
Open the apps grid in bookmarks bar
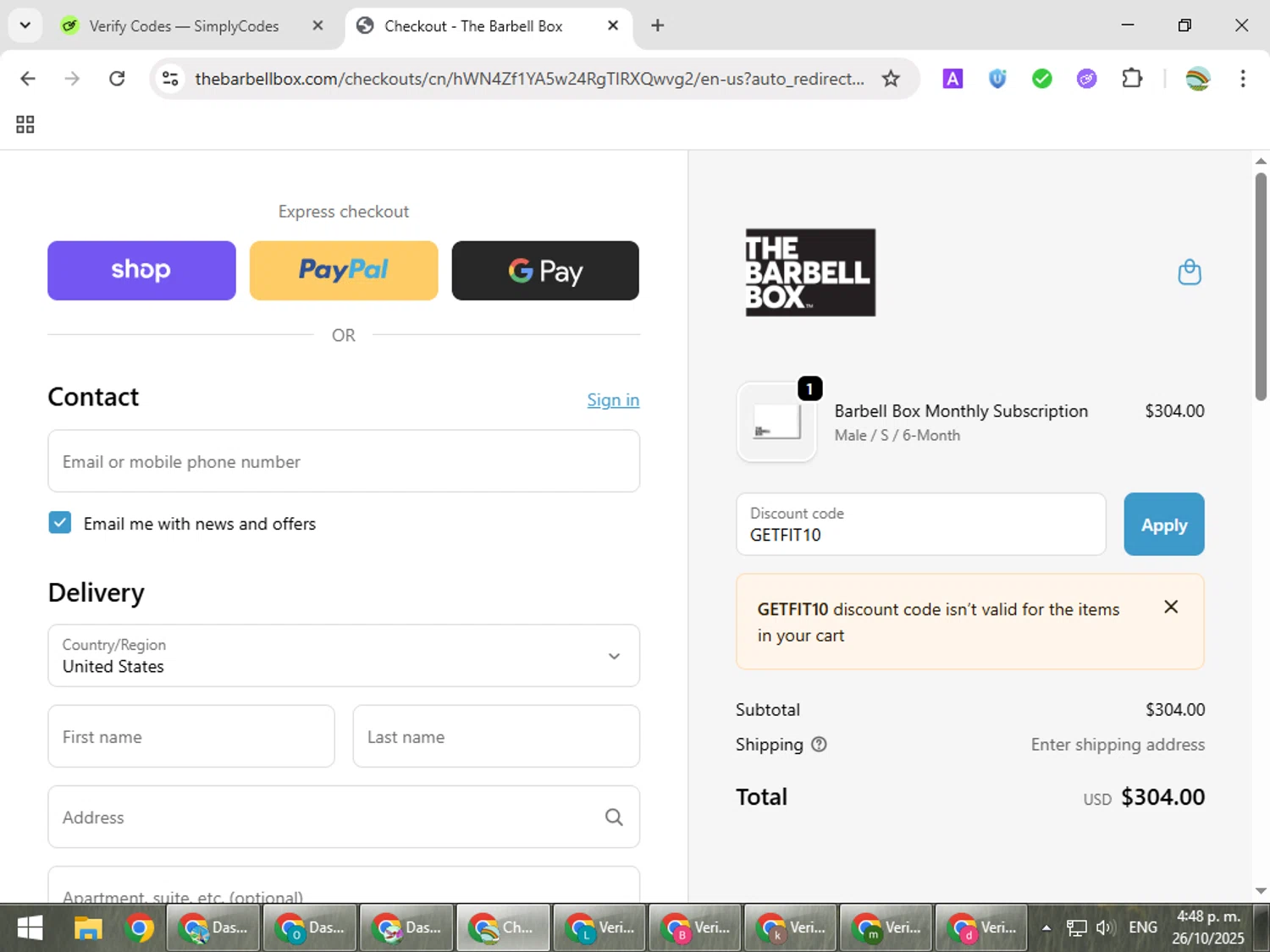(x=25, y=124)
